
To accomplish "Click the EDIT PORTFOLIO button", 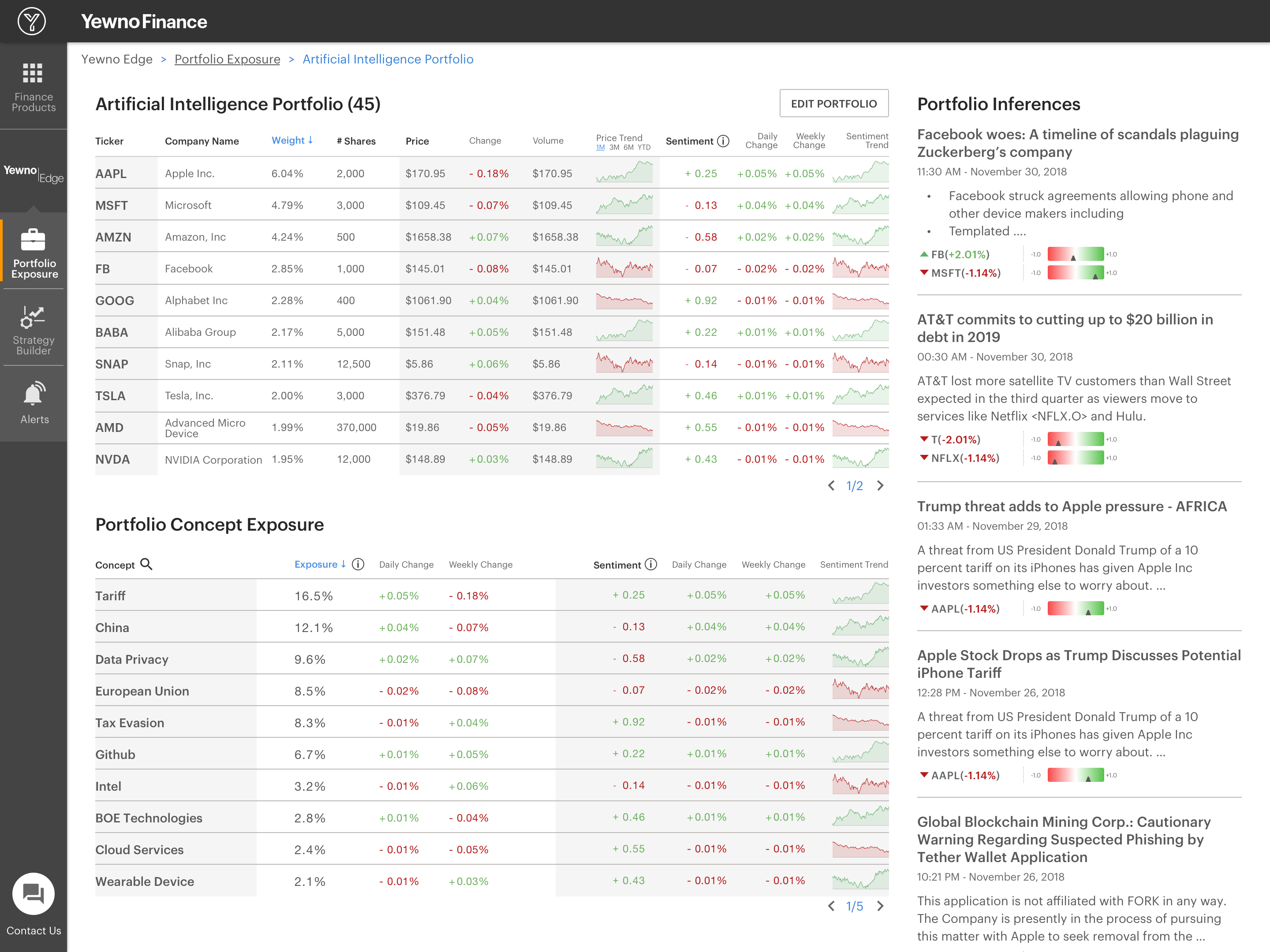I will coord(833,103).
